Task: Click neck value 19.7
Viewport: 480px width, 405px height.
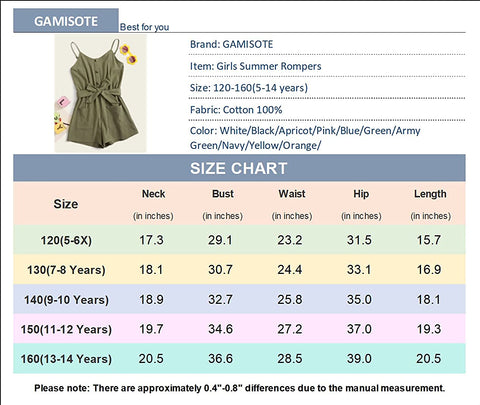Action: pyautogui.click(x=151, y=329)
